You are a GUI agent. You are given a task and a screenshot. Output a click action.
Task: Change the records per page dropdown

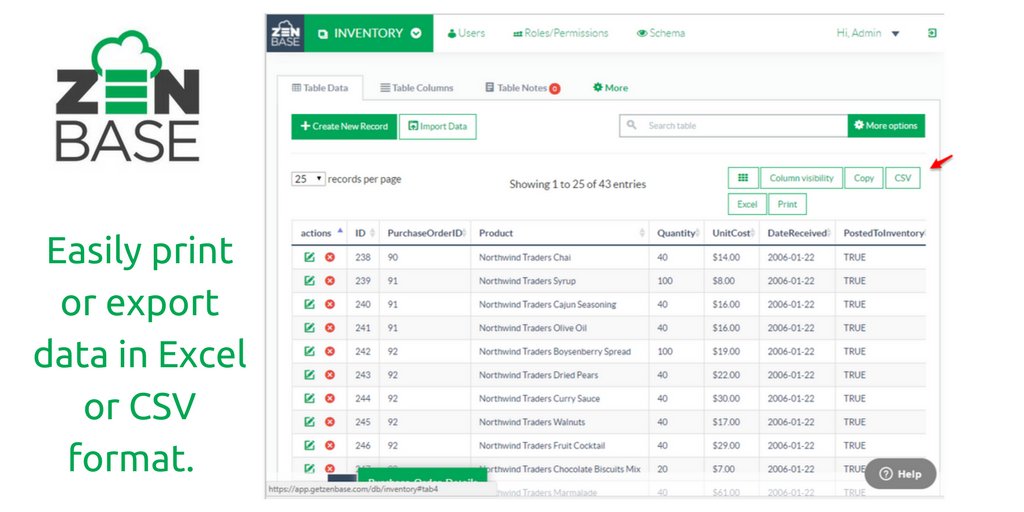point(308,179)
